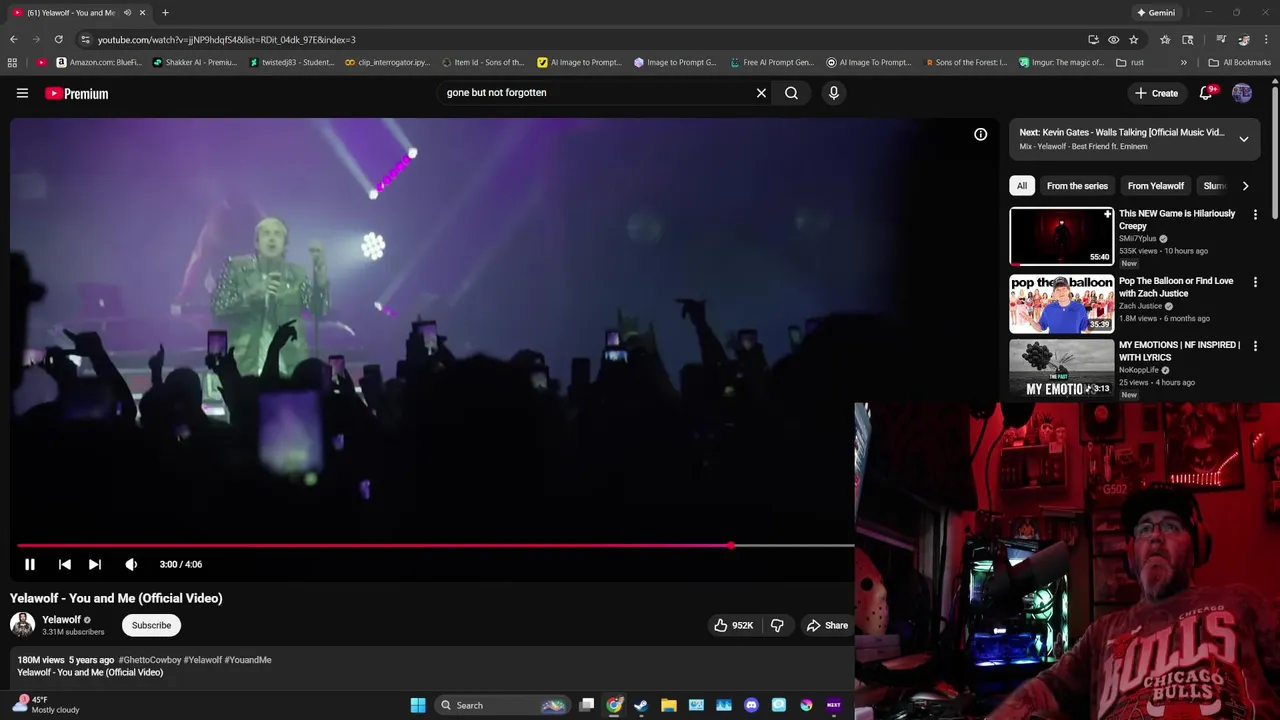Open the All Bookmarks folder

[x=1240, y=62]
